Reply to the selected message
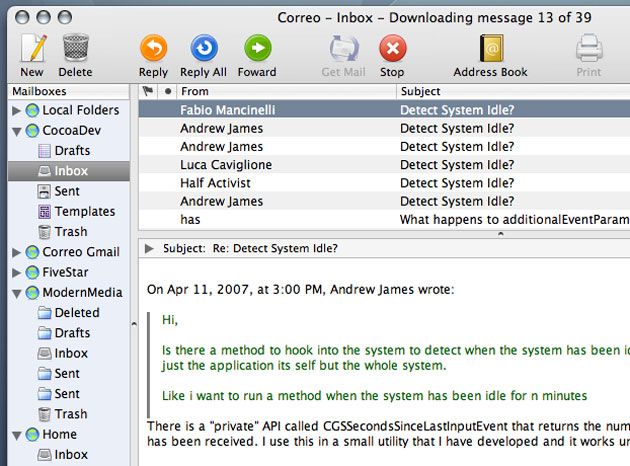Viewport: 630px width, 466px height. [x=153, y=48]
